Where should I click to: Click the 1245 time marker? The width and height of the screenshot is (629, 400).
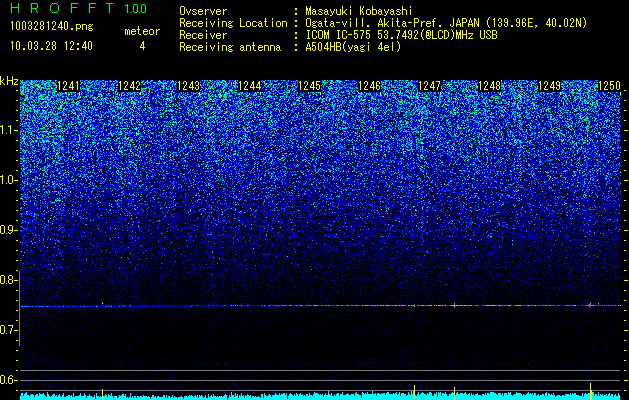pyautogui.click(x=310, y=86)
